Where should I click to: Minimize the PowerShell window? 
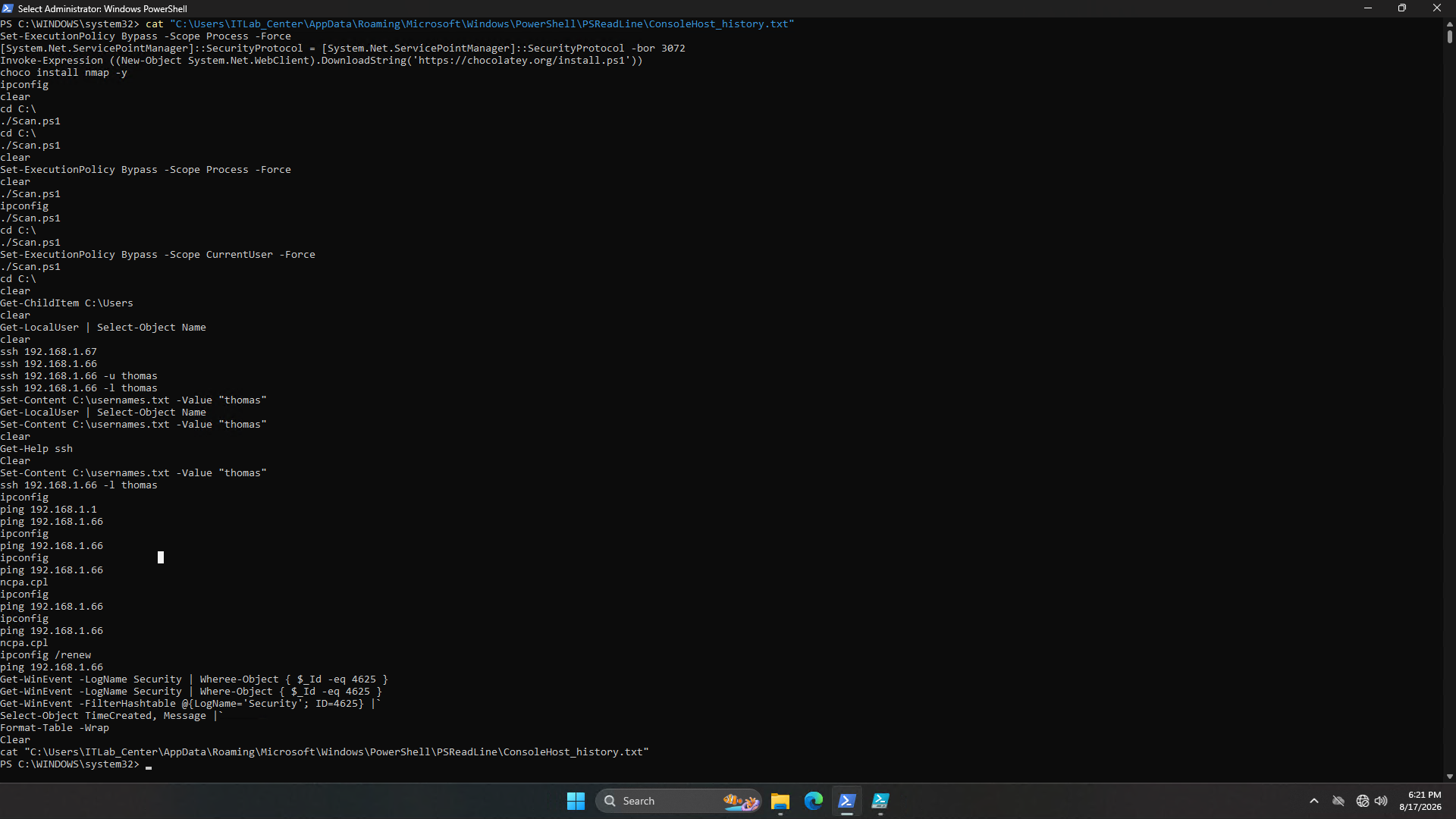1368,8
